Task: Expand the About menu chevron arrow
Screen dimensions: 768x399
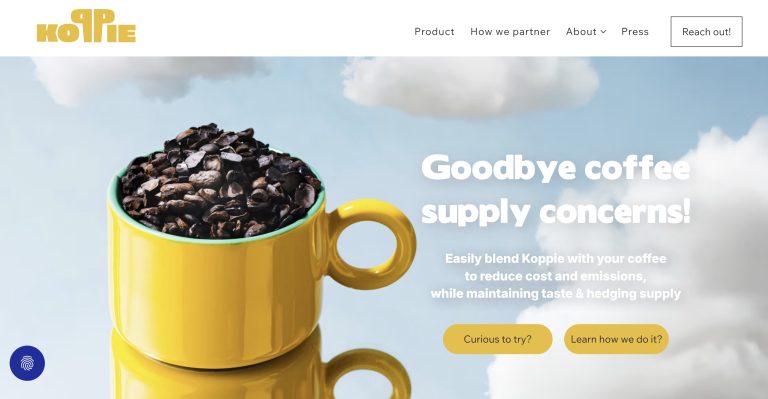Action: coord(603,32)
